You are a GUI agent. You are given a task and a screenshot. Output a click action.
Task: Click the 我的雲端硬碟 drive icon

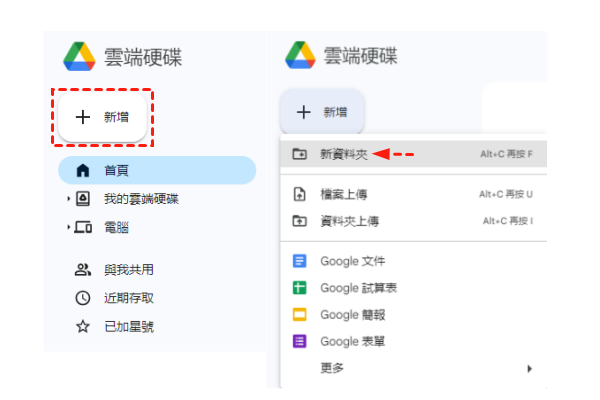click(x=83, y=199)
